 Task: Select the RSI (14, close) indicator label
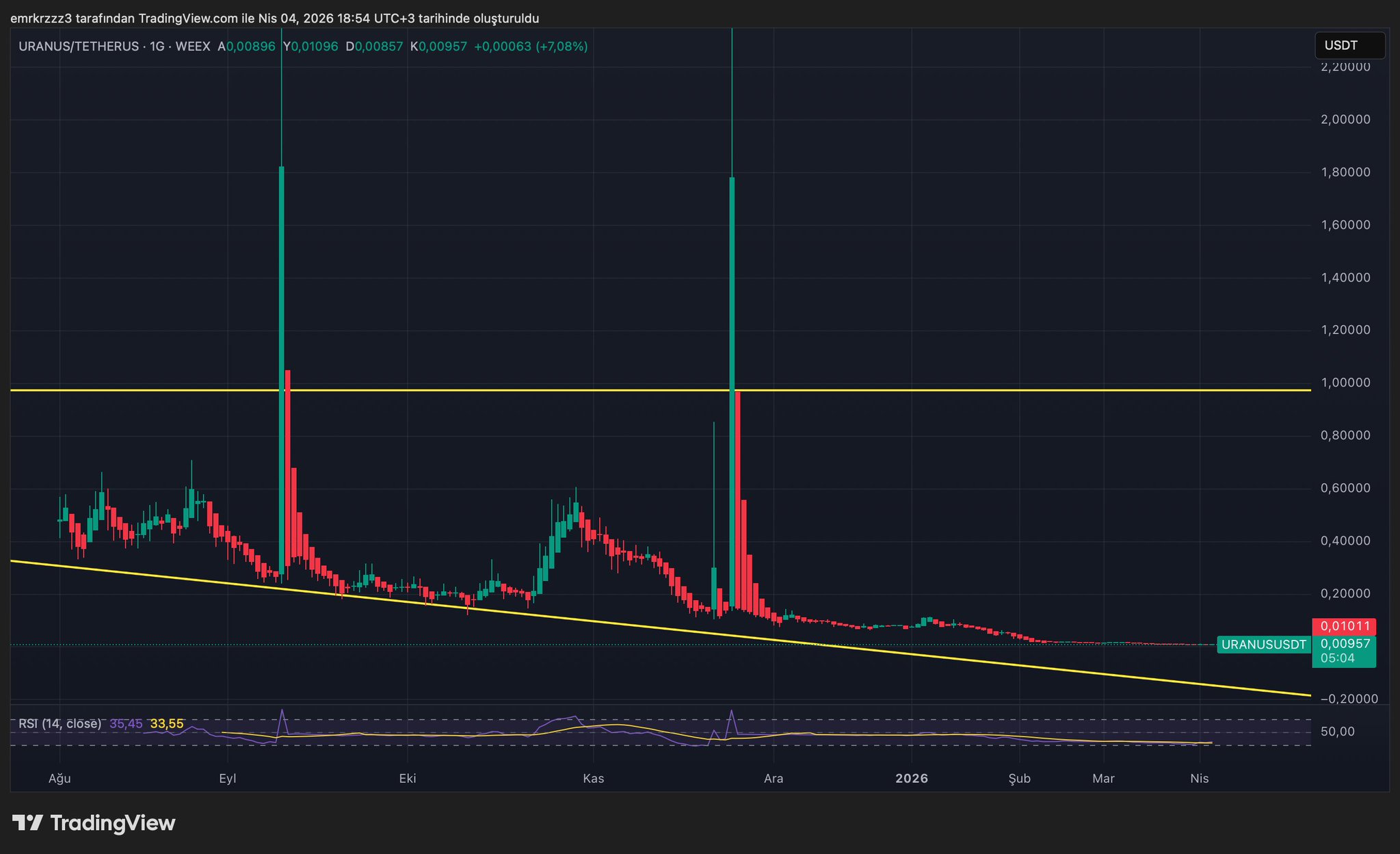tap(60, 723)
